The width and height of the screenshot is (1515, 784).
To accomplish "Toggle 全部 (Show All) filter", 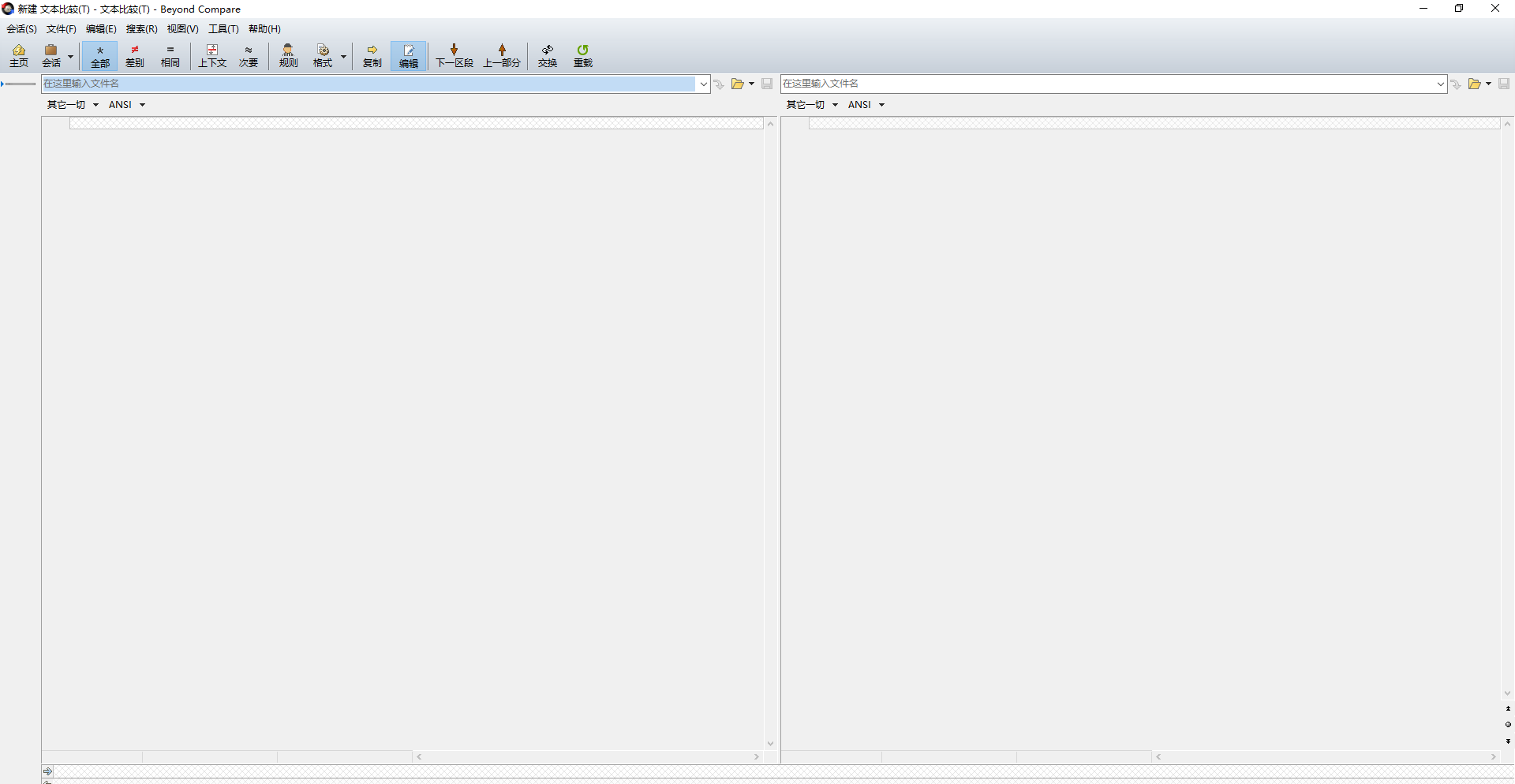I will click(x=100, y=56).
